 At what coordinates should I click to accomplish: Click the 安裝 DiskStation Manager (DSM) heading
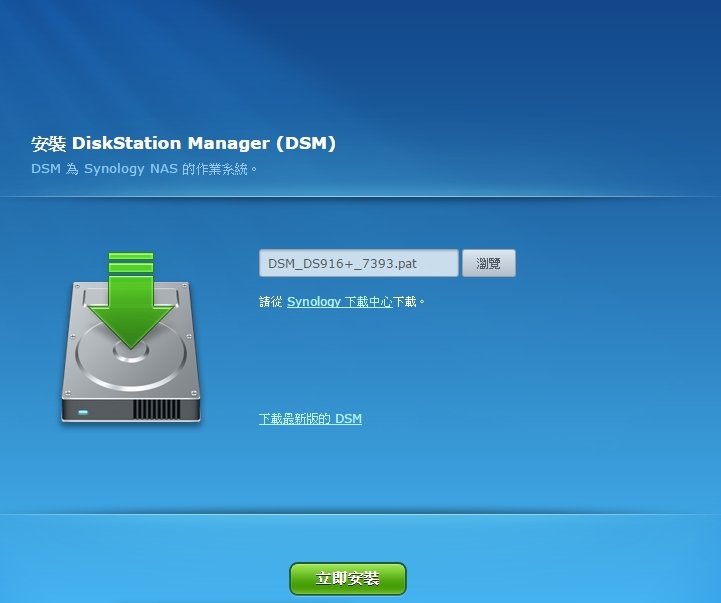pyautogui.click(x=183, y=143)
